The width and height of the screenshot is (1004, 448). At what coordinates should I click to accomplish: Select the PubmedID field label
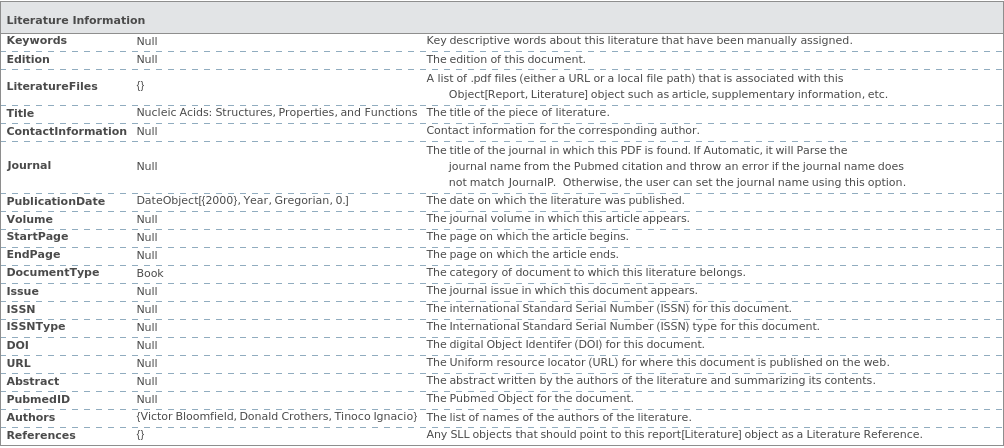click(x=38, y=399)
